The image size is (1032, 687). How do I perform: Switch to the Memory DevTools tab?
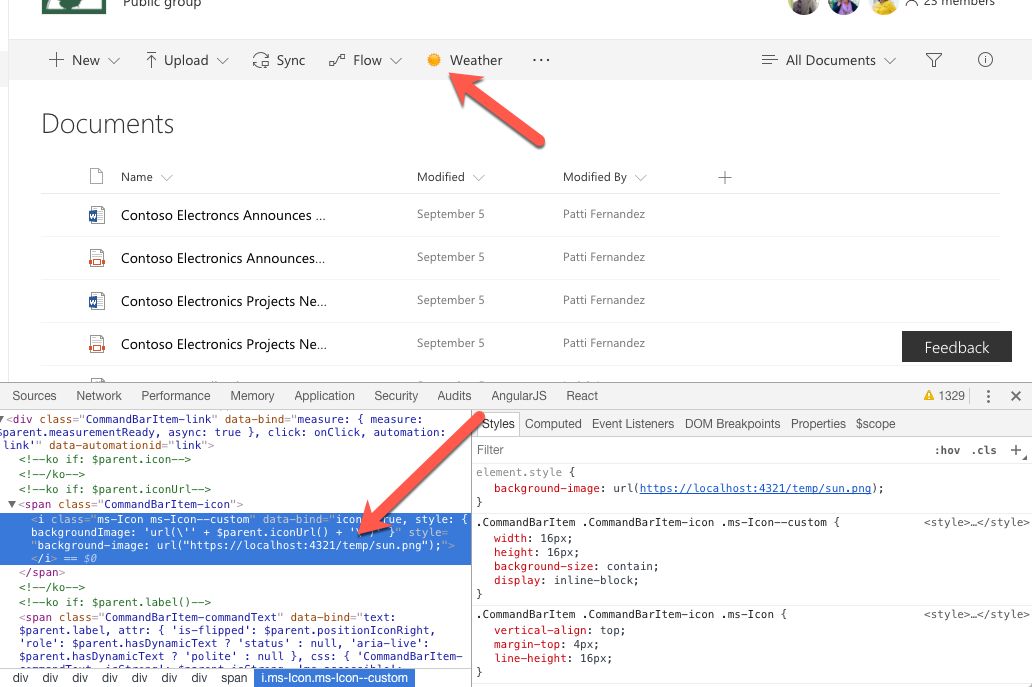pos(252,395)
